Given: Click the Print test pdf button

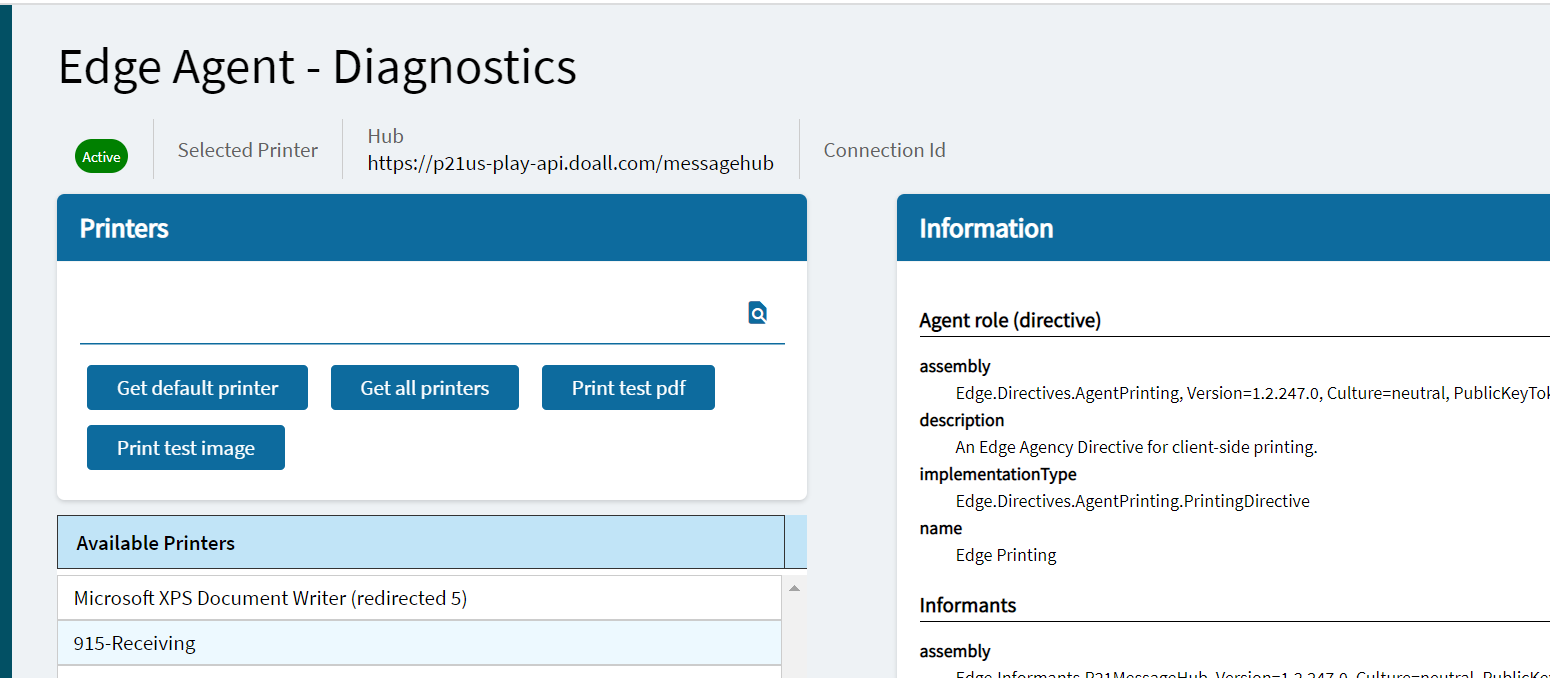Looking at the screenshot, I should [x=628, y=388].
